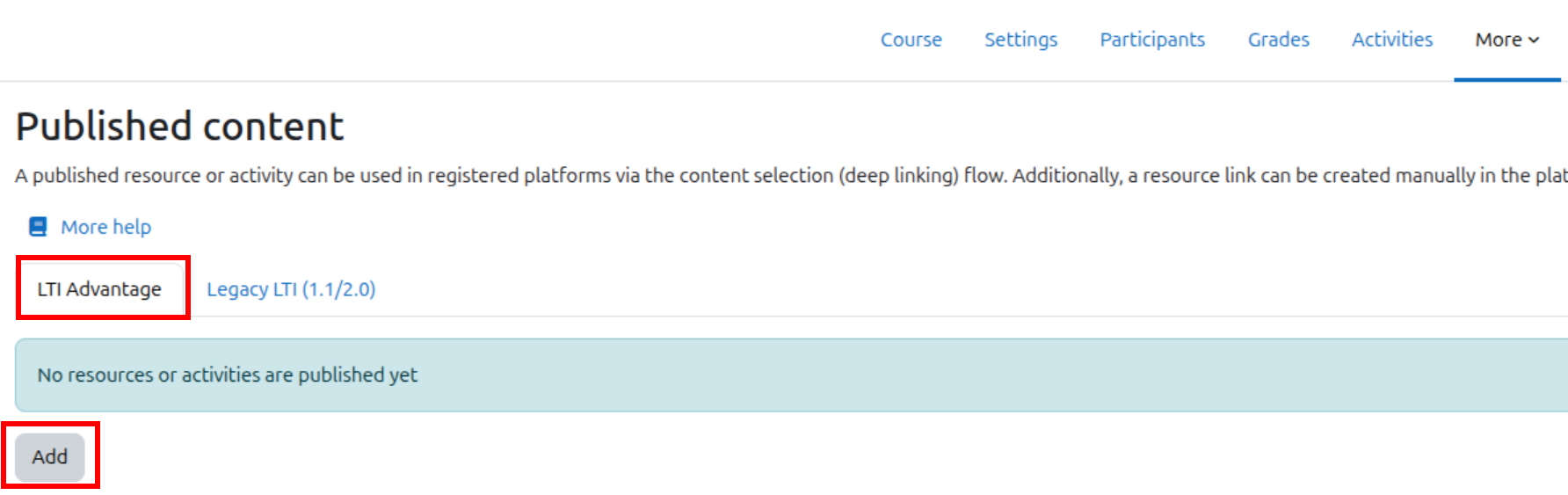This screenshot has width=1568, height=495.
Task: Click the '(deep linking)' phrase in description
Action: [898, 176]
